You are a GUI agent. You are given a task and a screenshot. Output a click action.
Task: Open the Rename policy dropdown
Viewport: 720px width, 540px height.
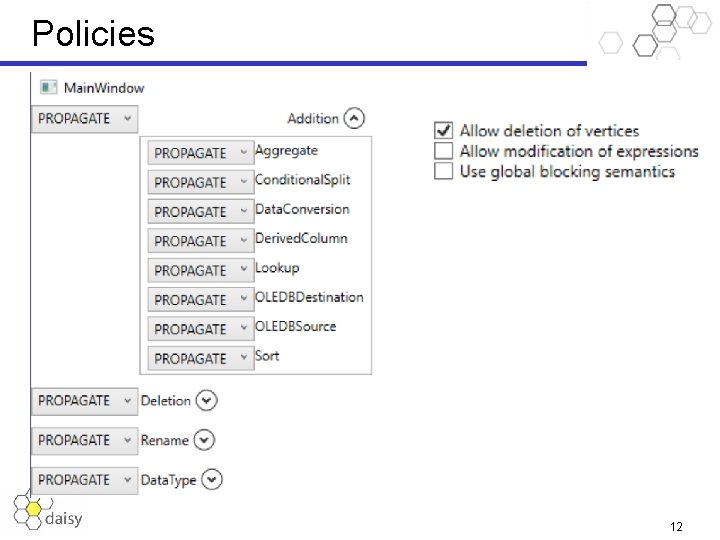coord(85,440)
